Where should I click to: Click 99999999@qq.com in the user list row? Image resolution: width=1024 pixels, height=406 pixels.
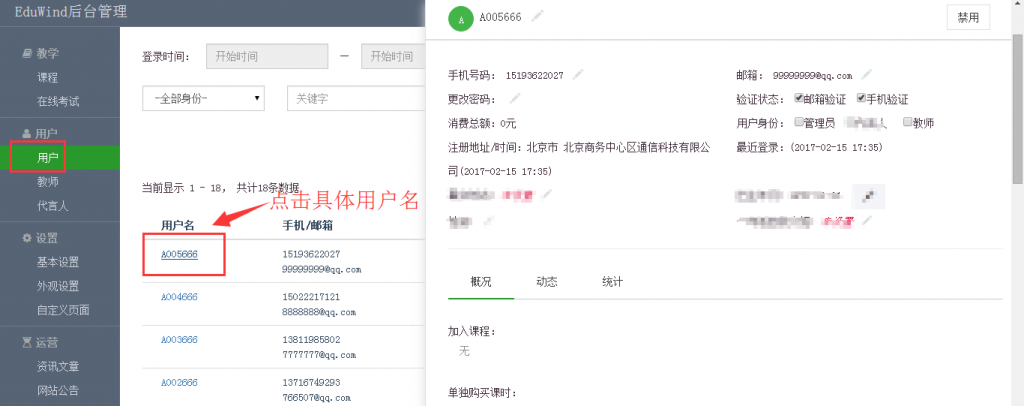(x=321, y=269)
